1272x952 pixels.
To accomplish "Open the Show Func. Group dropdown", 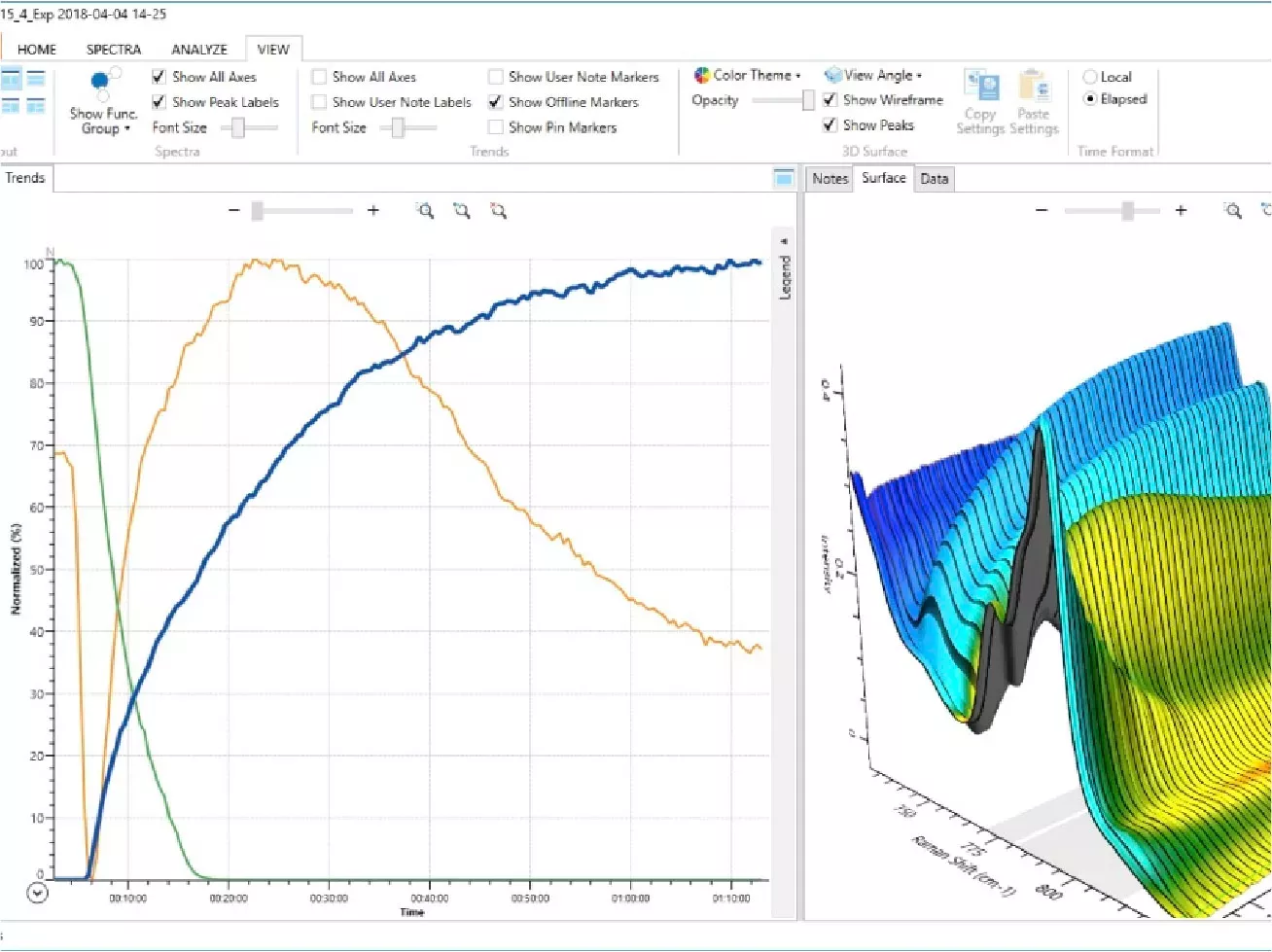I will 103,121.
